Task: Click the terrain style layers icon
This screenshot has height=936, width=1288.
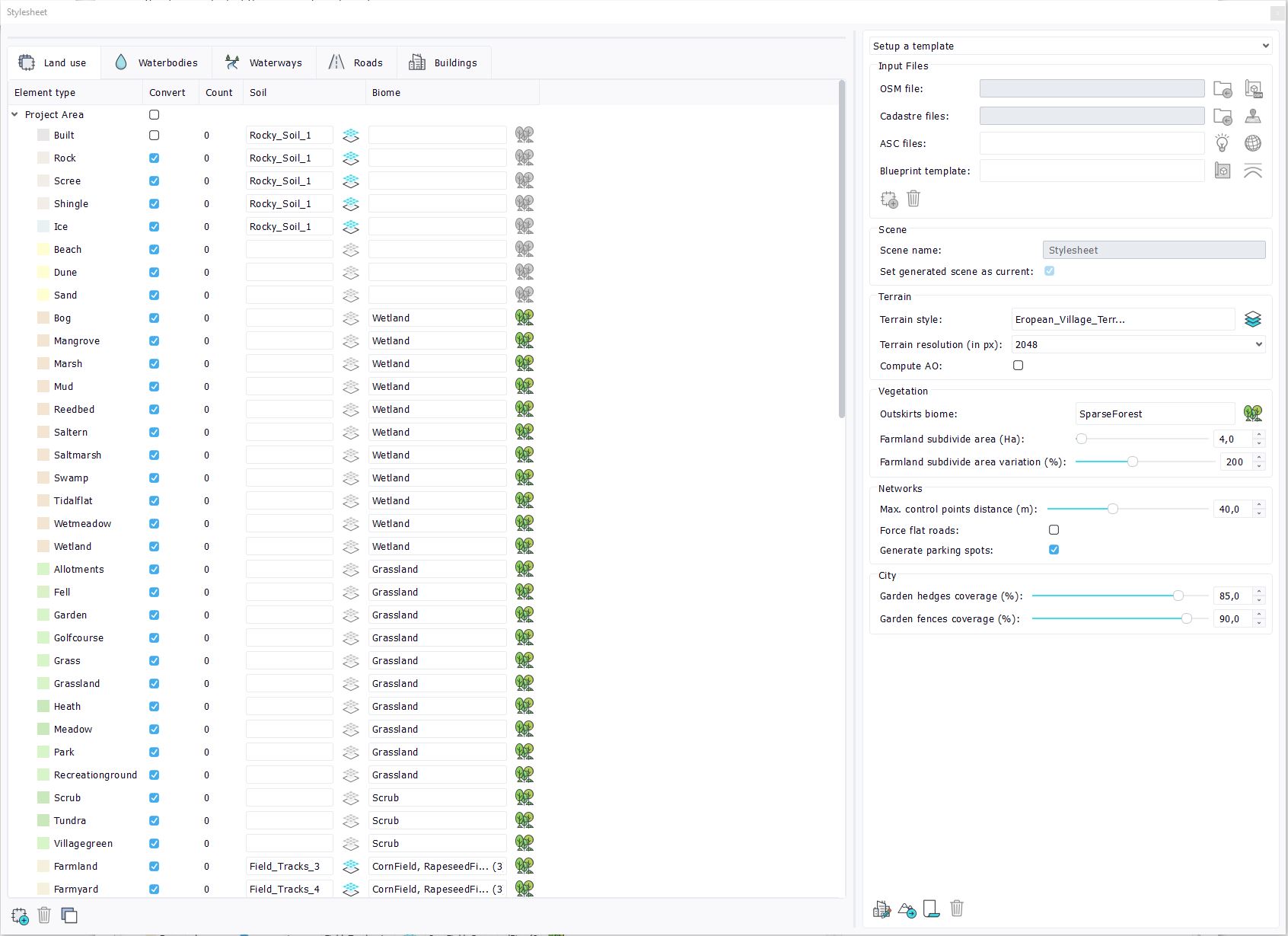Action: click(1252, 320)
